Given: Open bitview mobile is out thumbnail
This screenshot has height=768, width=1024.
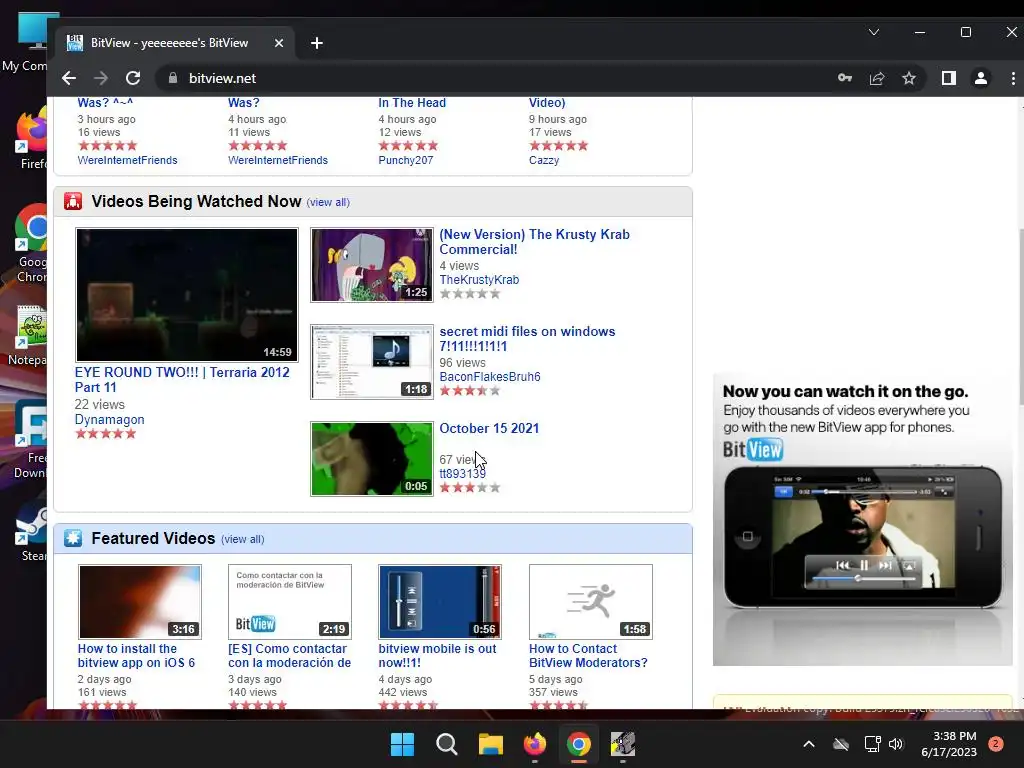Looking at the screenshot, I should pos(440,601).
